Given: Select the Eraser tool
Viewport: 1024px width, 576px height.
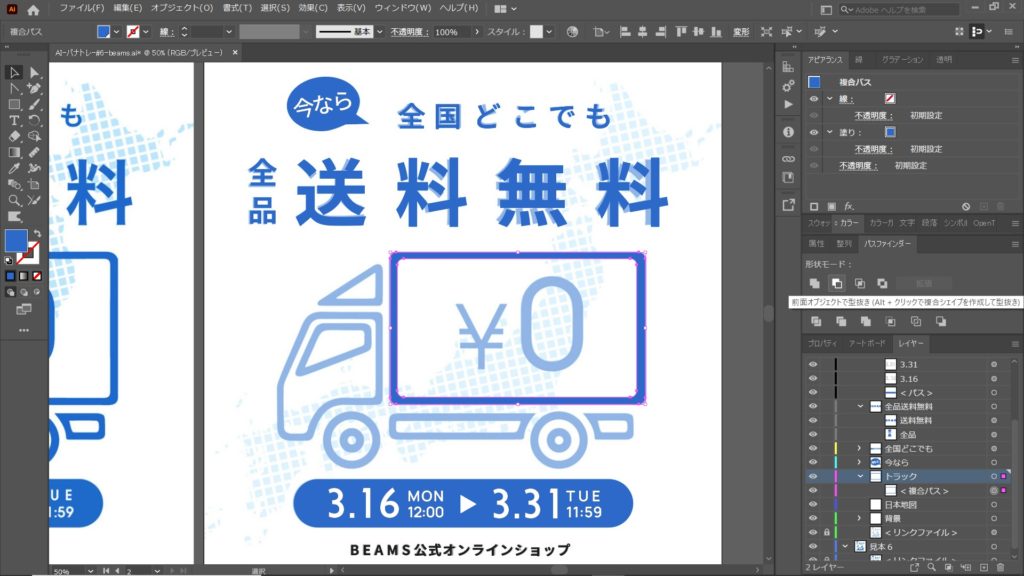Looking at the screenshot, I should pos(14,136).
